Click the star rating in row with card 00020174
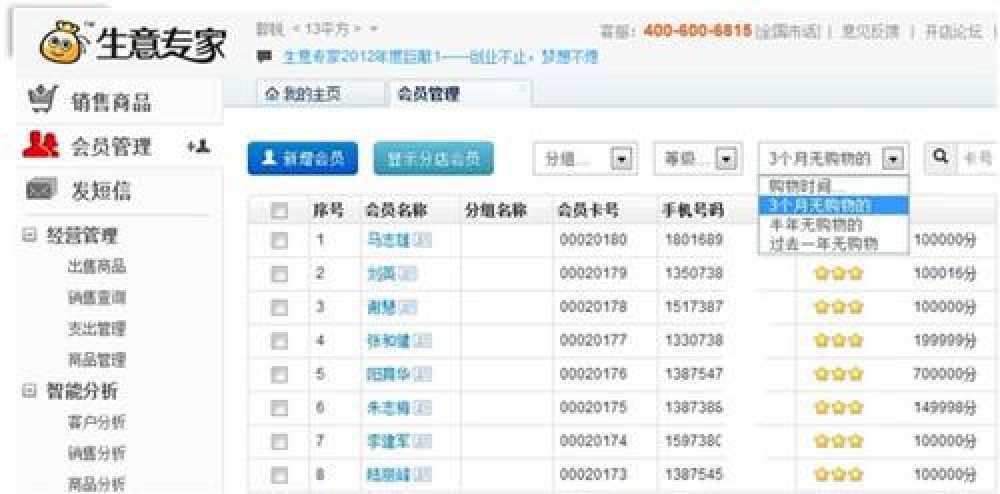 pos(839,439)
